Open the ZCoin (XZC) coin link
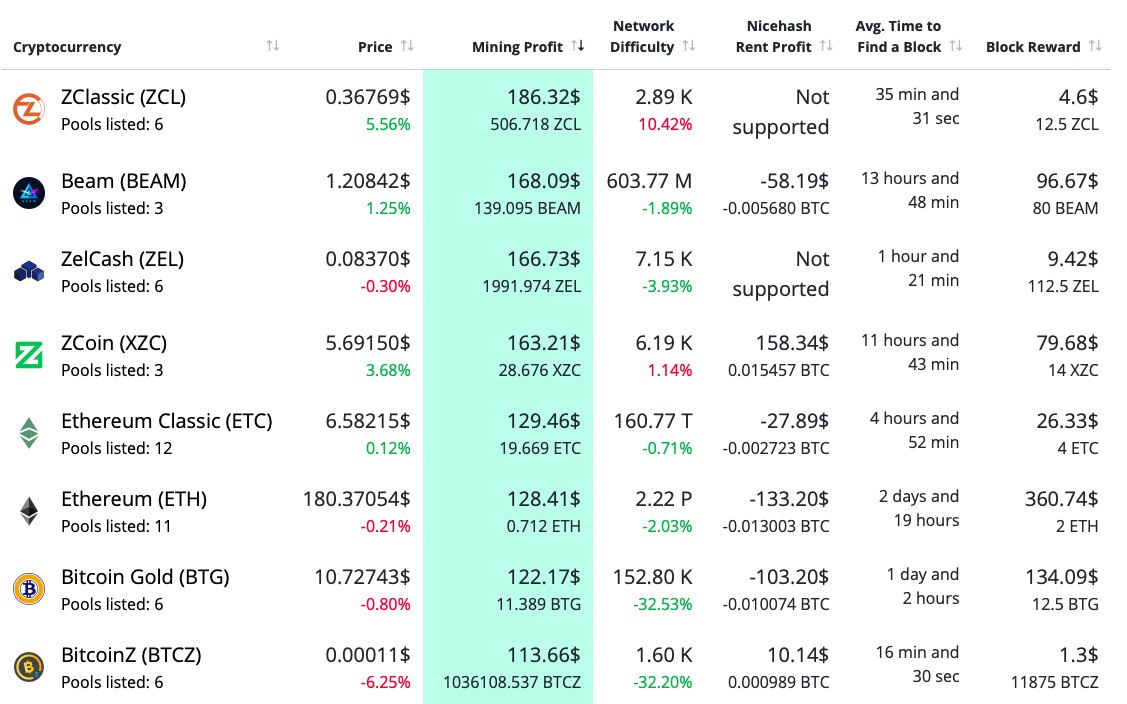 (114, 343)
